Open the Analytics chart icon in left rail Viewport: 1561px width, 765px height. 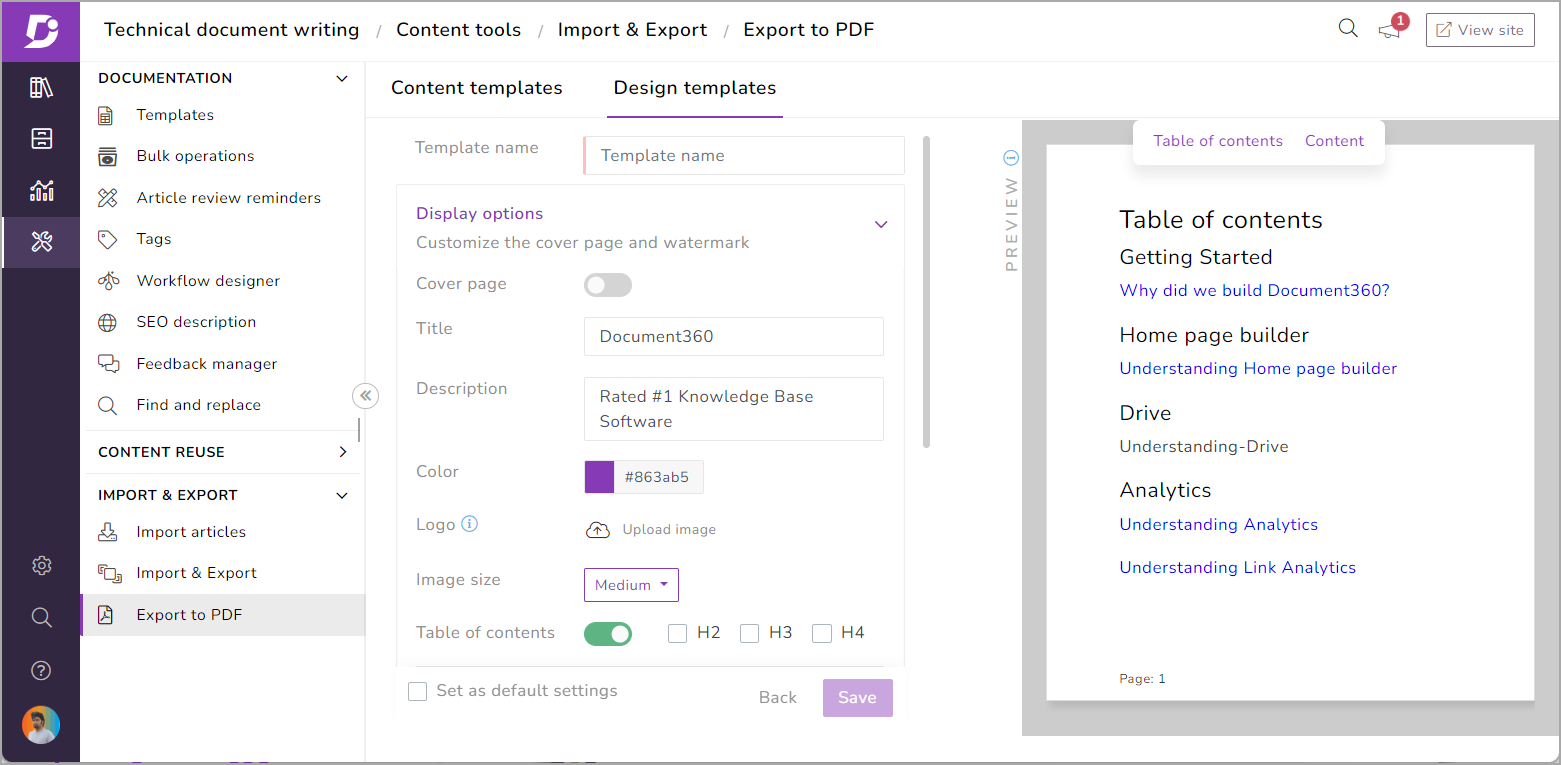coord(41,190)
